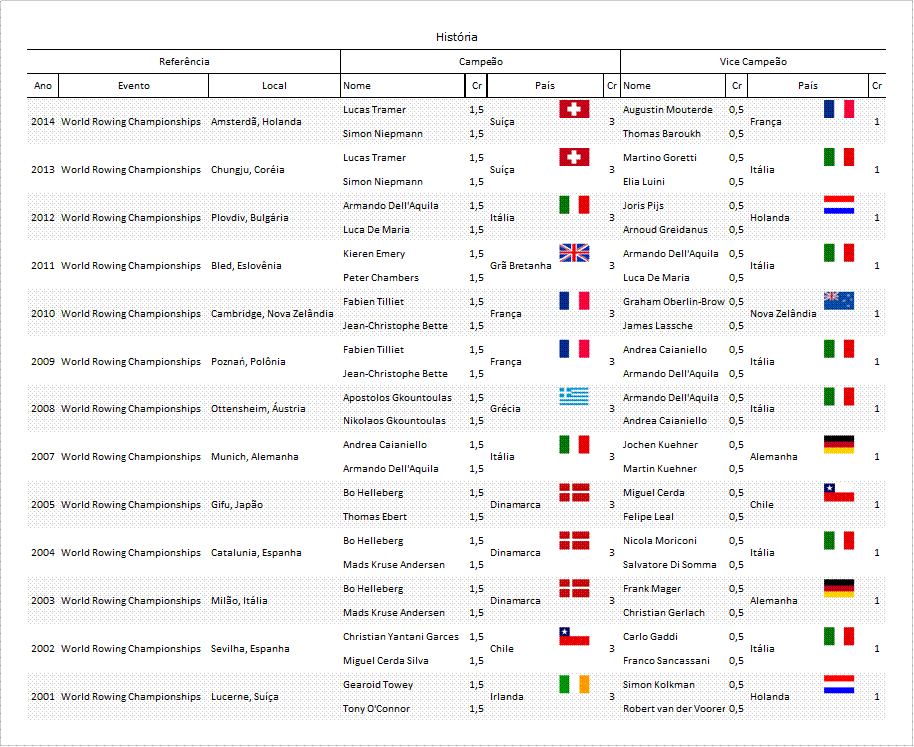The image size is (914, 747).
Task: Click Italy flag for 2009 vice champion
Action: pos(839,348)
